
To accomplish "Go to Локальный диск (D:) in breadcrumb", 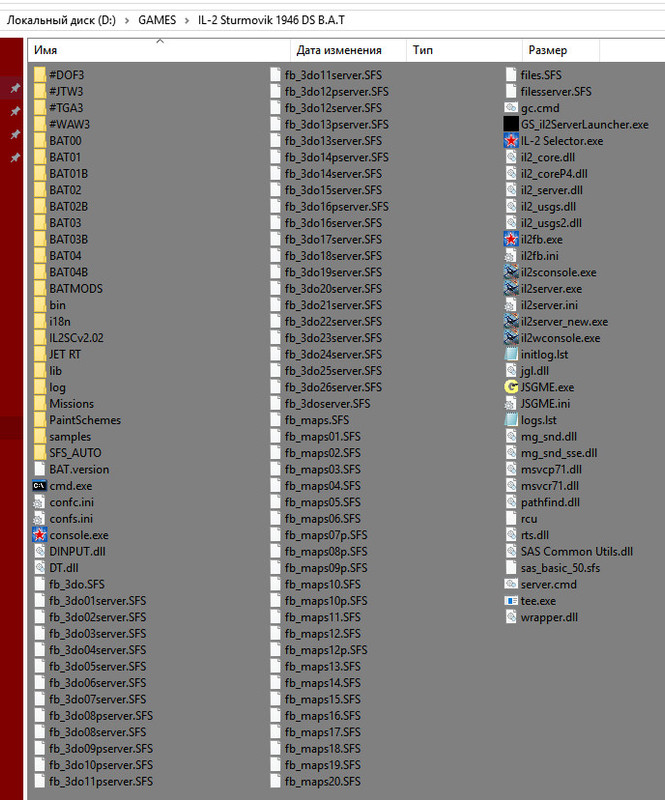I will click(x=61, y=20).
